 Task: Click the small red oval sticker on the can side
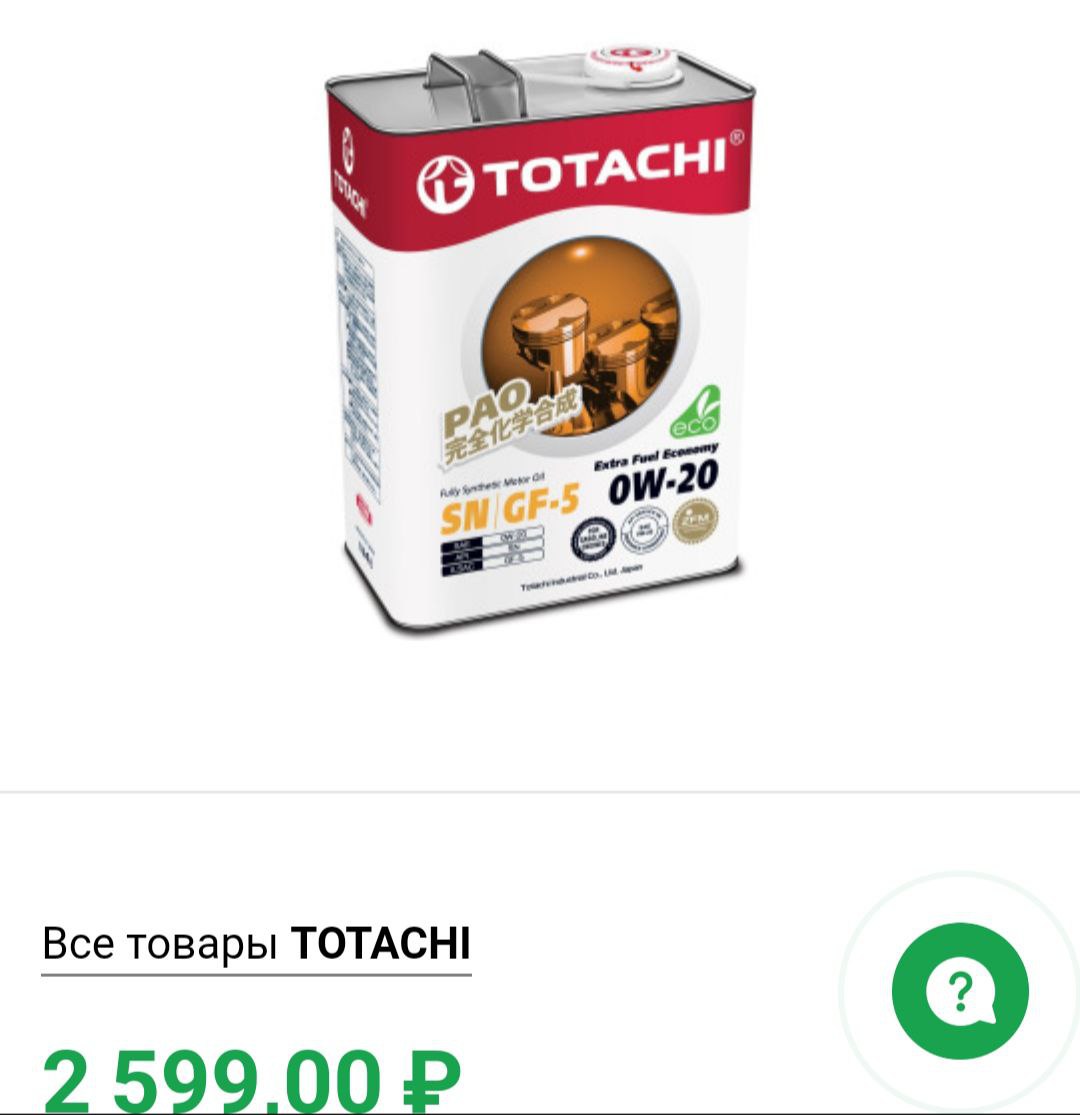(x=363, y=508)
